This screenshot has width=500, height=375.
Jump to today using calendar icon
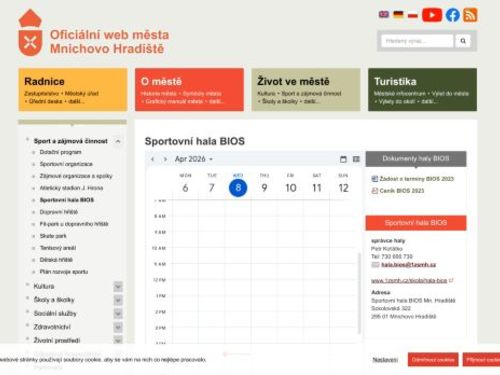click(x=343, y=159)
